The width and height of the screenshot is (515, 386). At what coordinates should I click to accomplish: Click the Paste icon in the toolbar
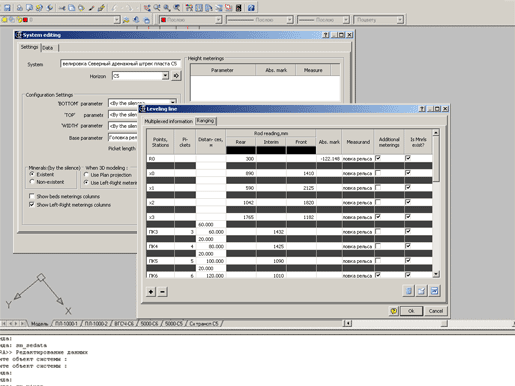pyautogui.click(x=81, y=7)
